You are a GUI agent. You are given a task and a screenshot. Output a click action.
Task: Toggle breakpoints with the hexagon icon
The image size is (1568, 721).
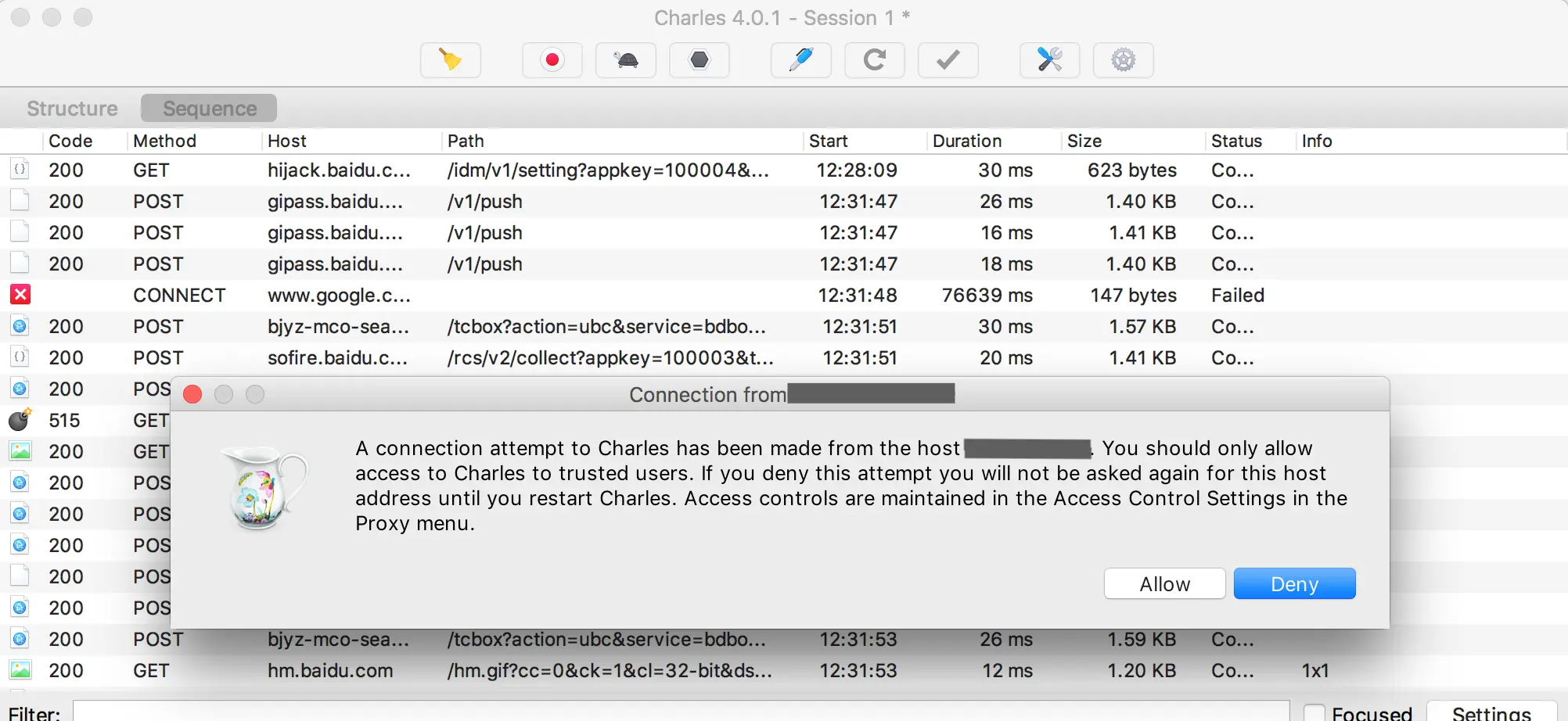click(699, 60)
